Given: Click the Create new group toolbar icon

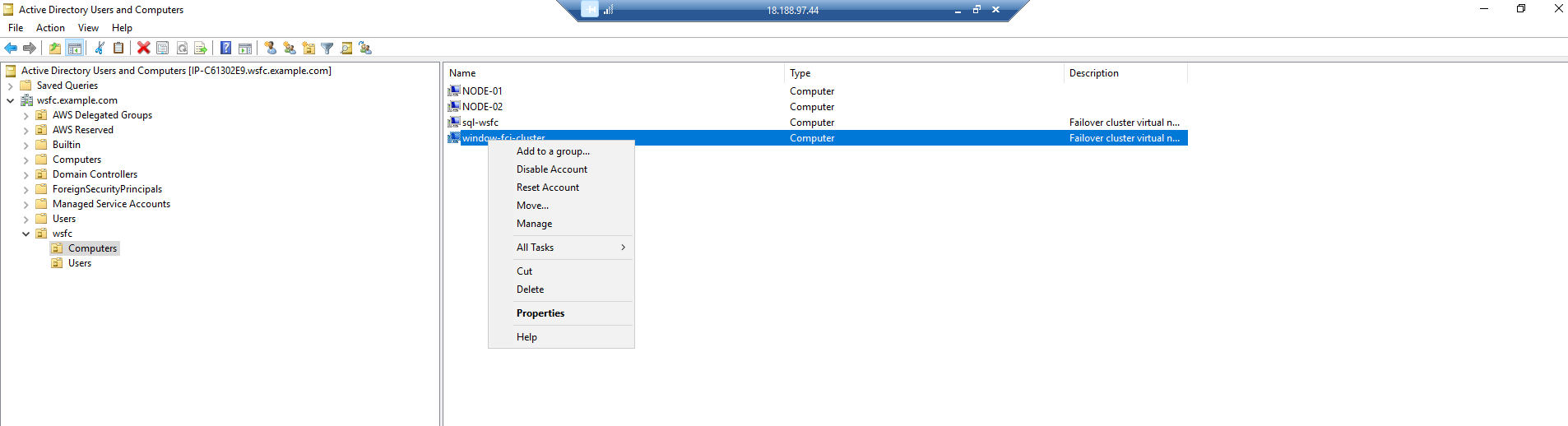Looking at the screenshot, I should (290, 49).
